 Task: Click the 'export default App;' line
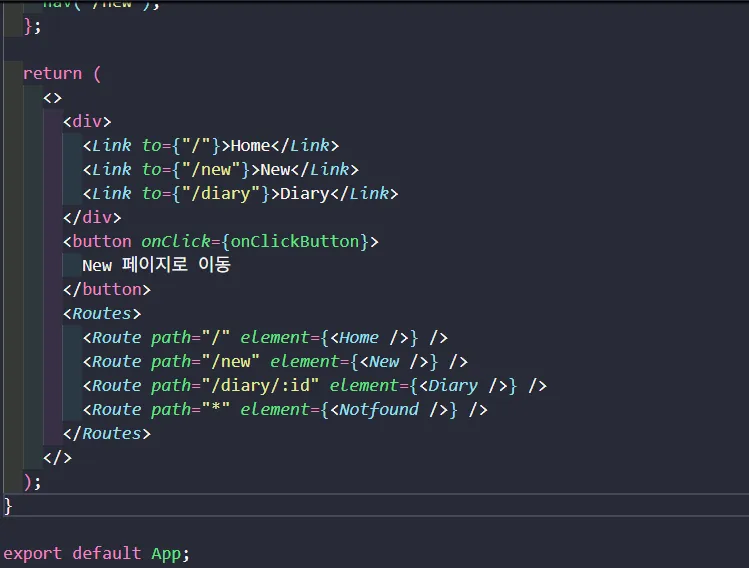coord(96,554)
